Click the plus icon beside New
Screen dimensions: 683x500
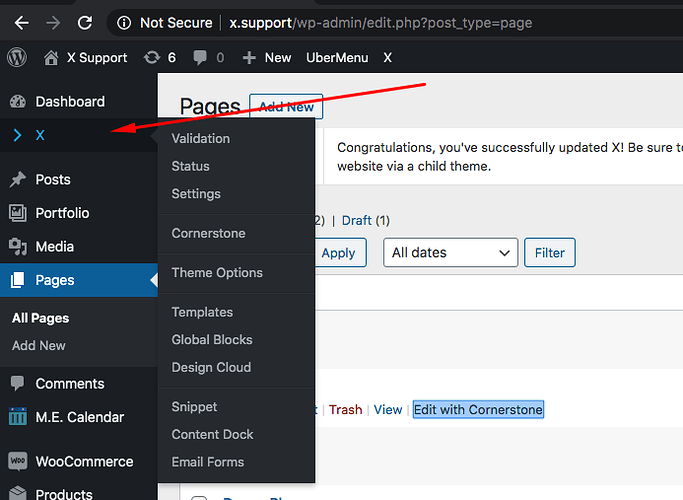click(x=249, y=57)
